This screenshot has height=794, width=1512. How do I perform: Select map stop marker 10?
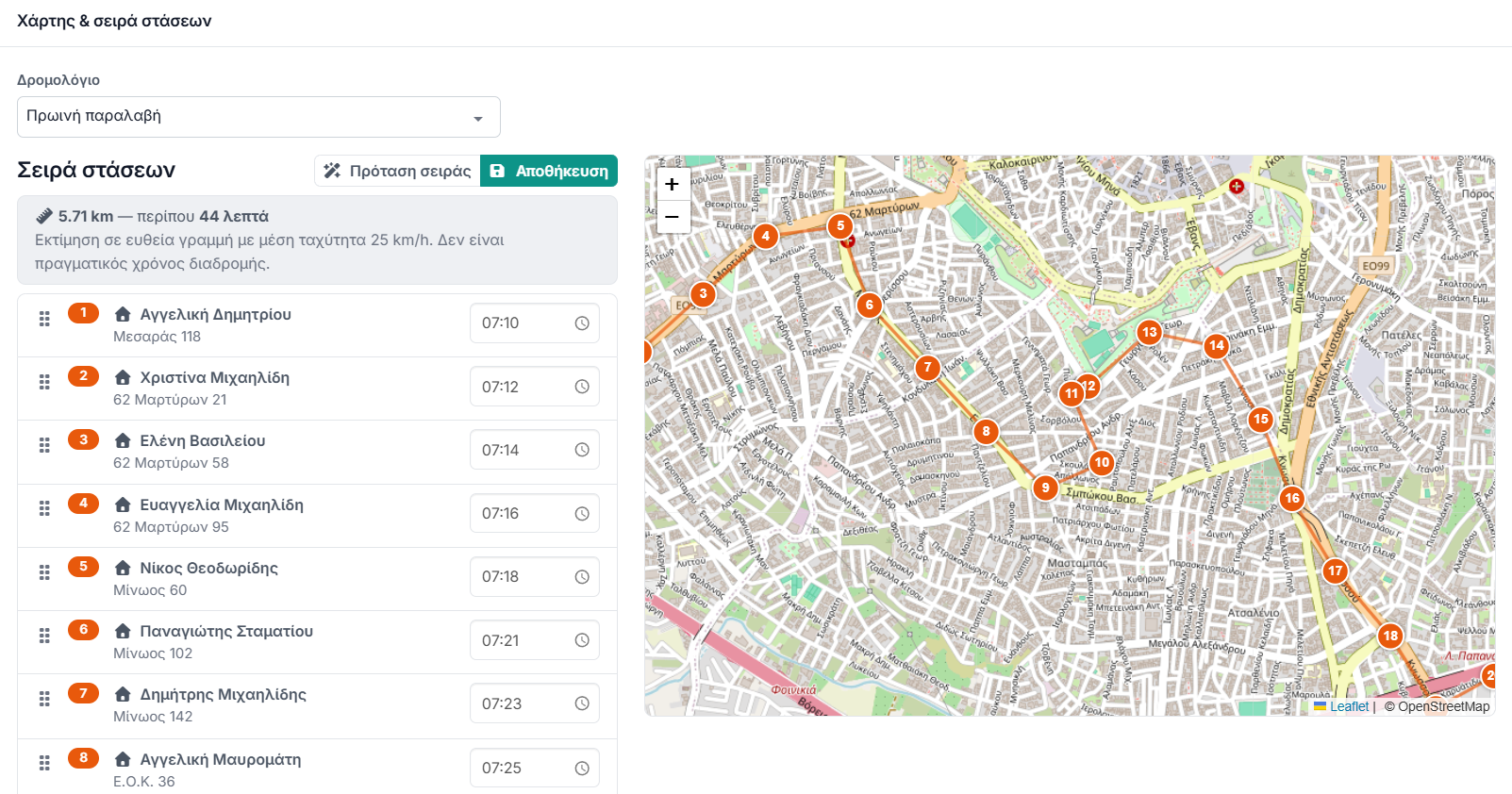pyautogui.click(x=1102, y=462)
